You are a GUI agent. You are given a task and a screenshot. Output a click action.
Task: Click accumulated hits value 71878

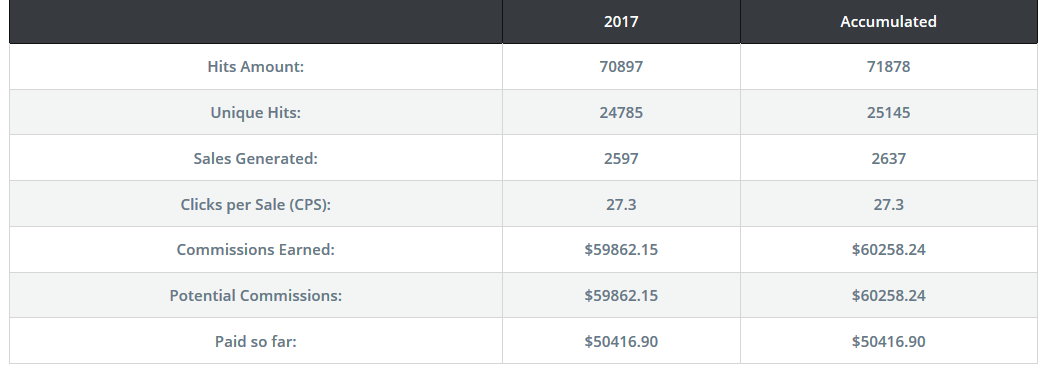(888, 67)
